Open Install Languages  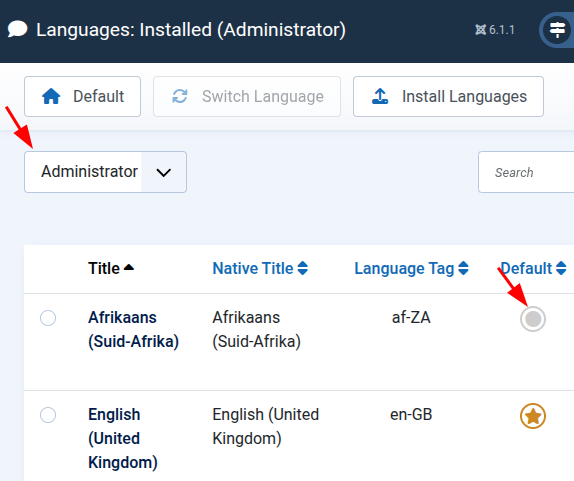point(448,97)
